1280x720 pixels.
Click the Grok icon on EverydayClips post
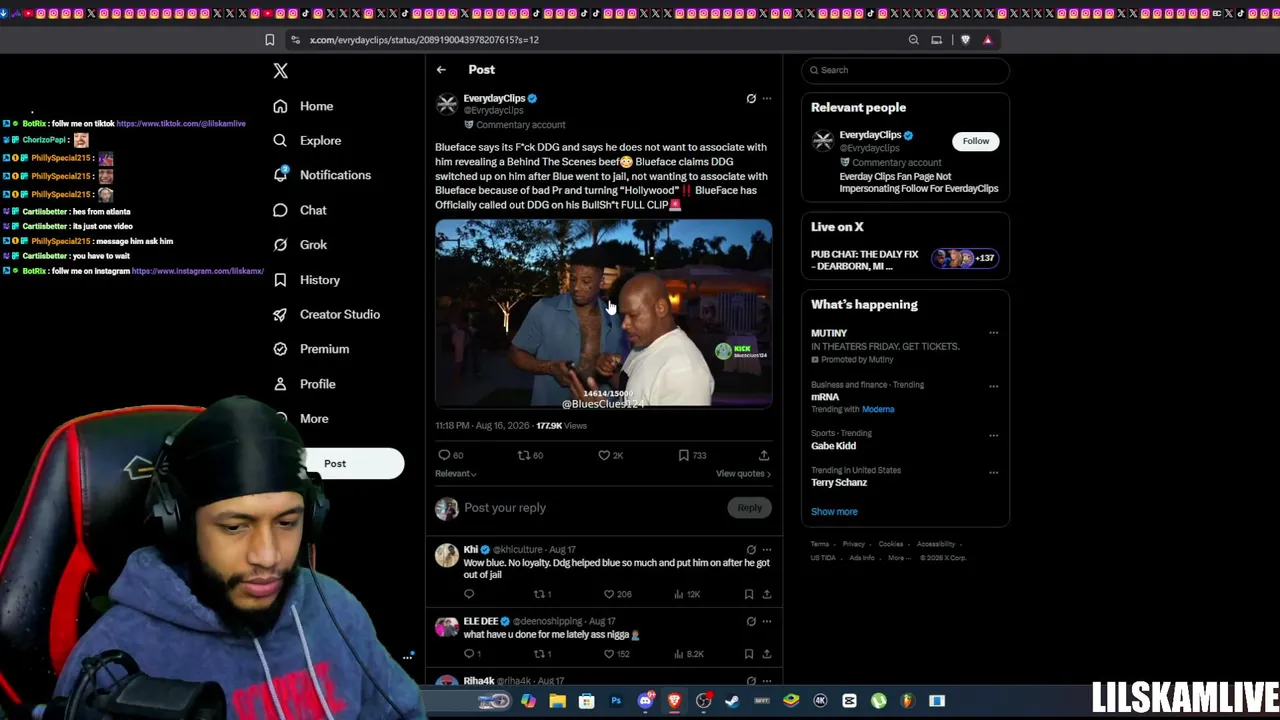751,98
